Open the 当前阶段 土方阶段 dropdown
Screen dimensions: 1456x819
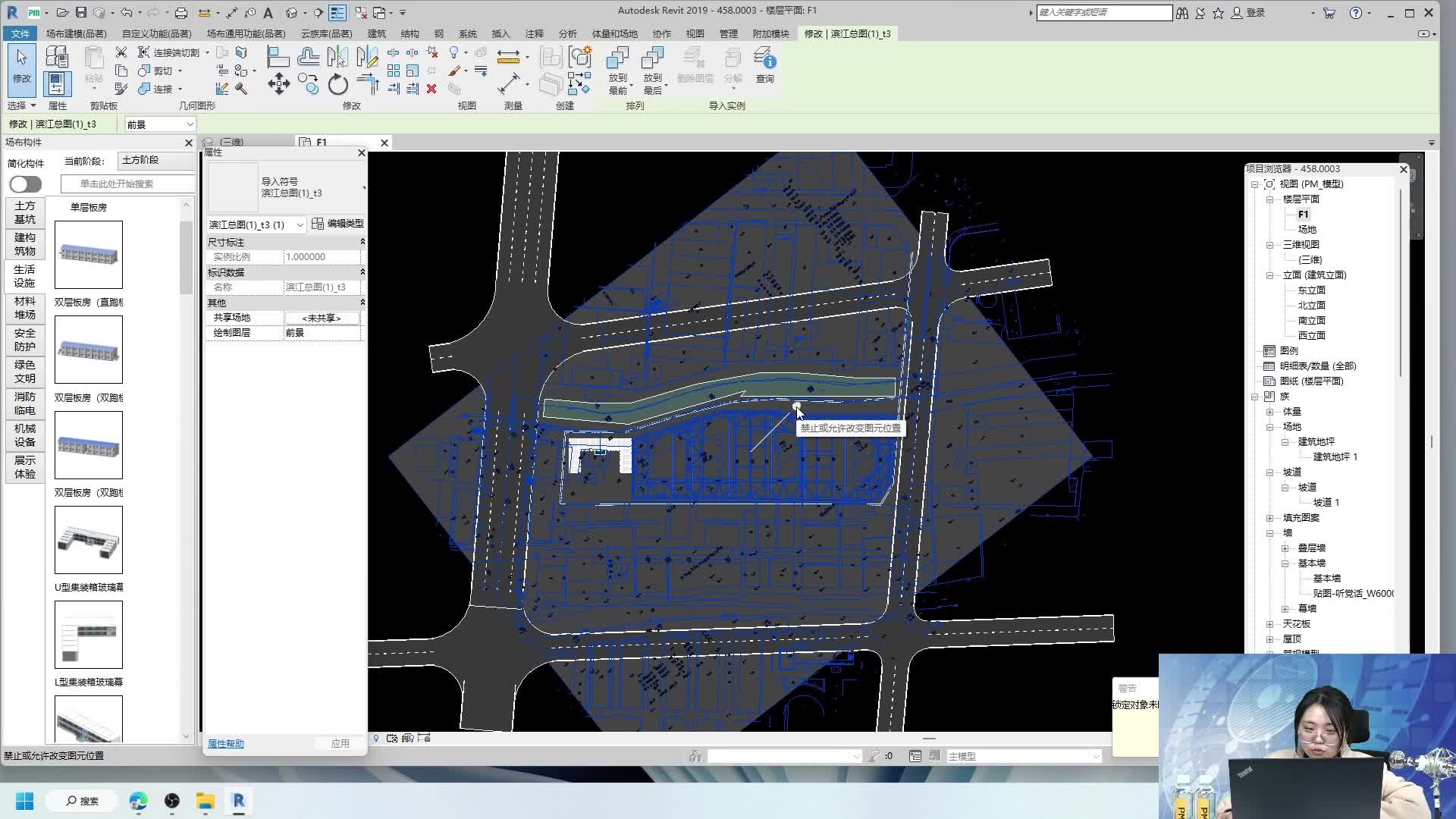(x=156, y=160)
